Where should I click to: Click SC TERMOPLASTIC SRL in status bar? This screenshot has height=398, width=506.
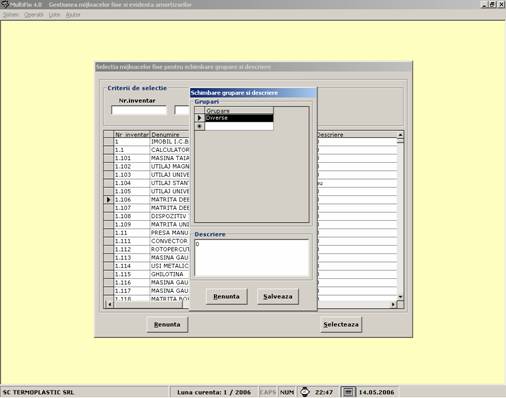[x=38, y=392]
